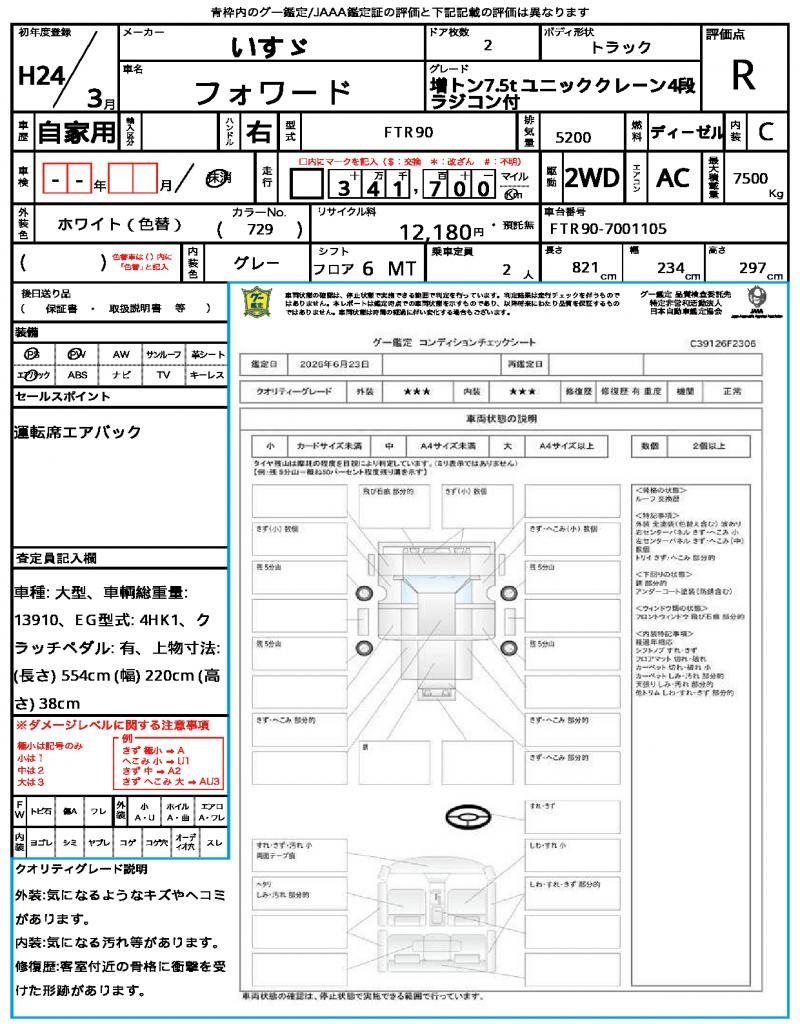Screen dimensions: 800x1024
Task: Click the max load 7500 Kg
Action: pyautogui.click(x=758, y=184)
